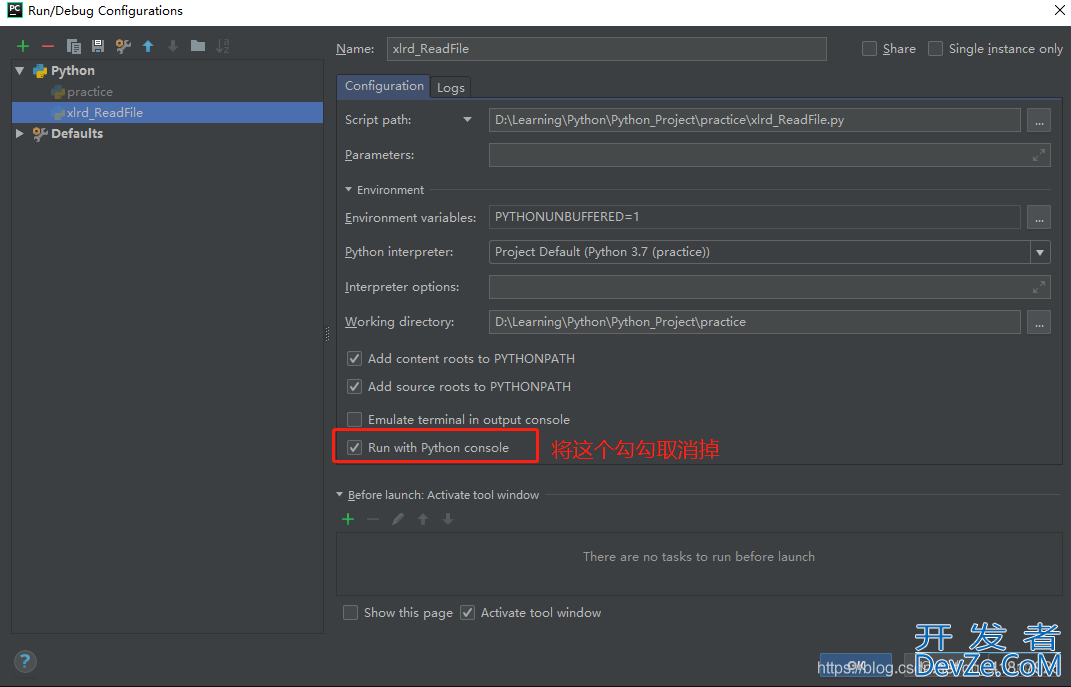Add a new configuration with the plus icon
The image size is (1071, 687).
[23, 46]
